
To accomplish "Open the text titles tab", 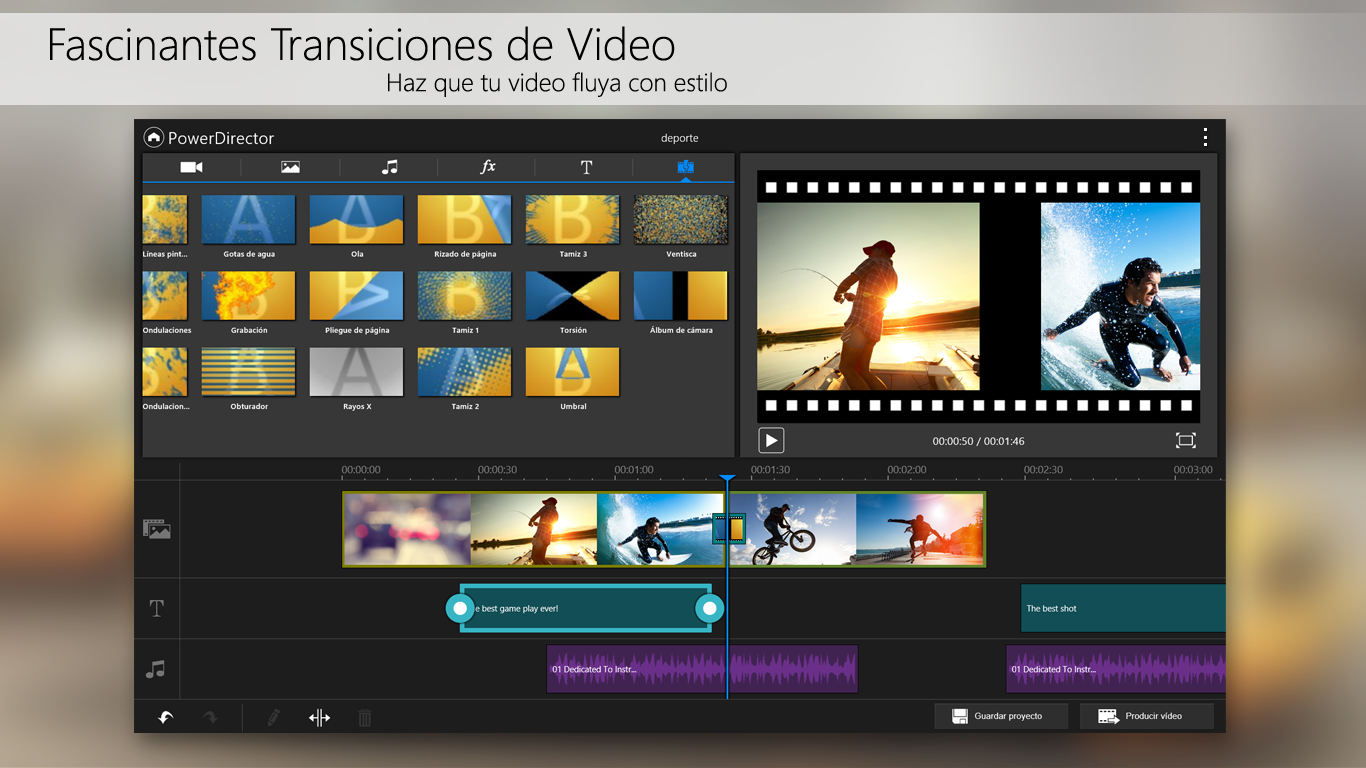I will point(586,167).
